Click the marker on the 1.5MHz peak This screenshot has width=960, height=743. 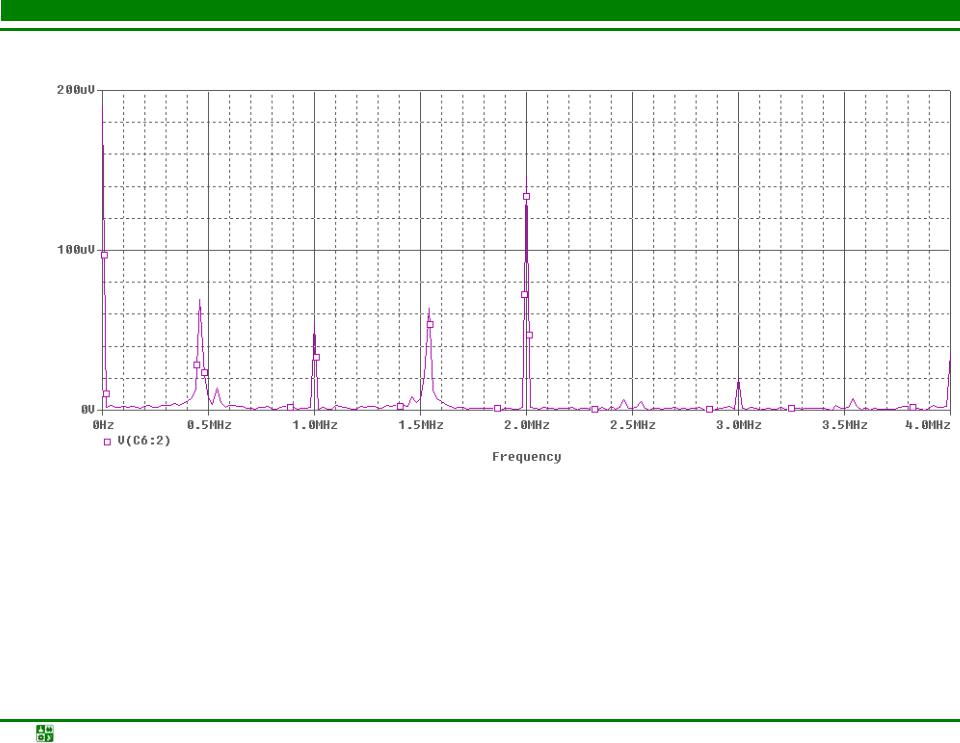(430, 324)
